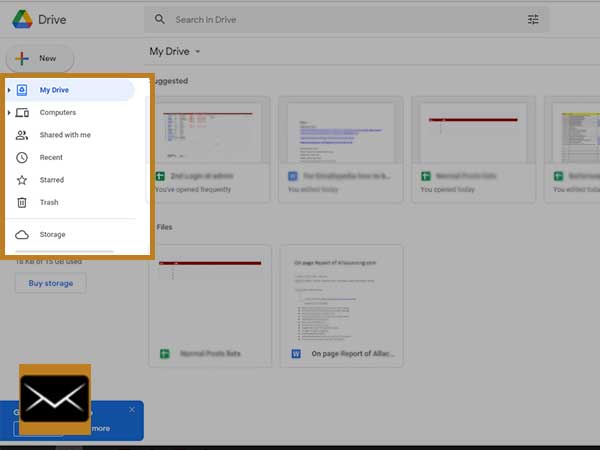
Task: Select My Drive in sidebar
Action: pos(70,90)
